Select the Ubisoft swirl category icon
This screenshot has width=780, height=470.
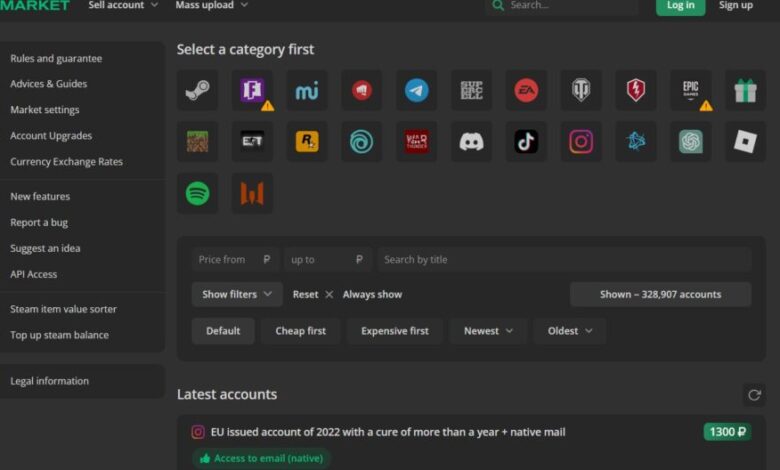pyautogui.click(x=362, y=142)
